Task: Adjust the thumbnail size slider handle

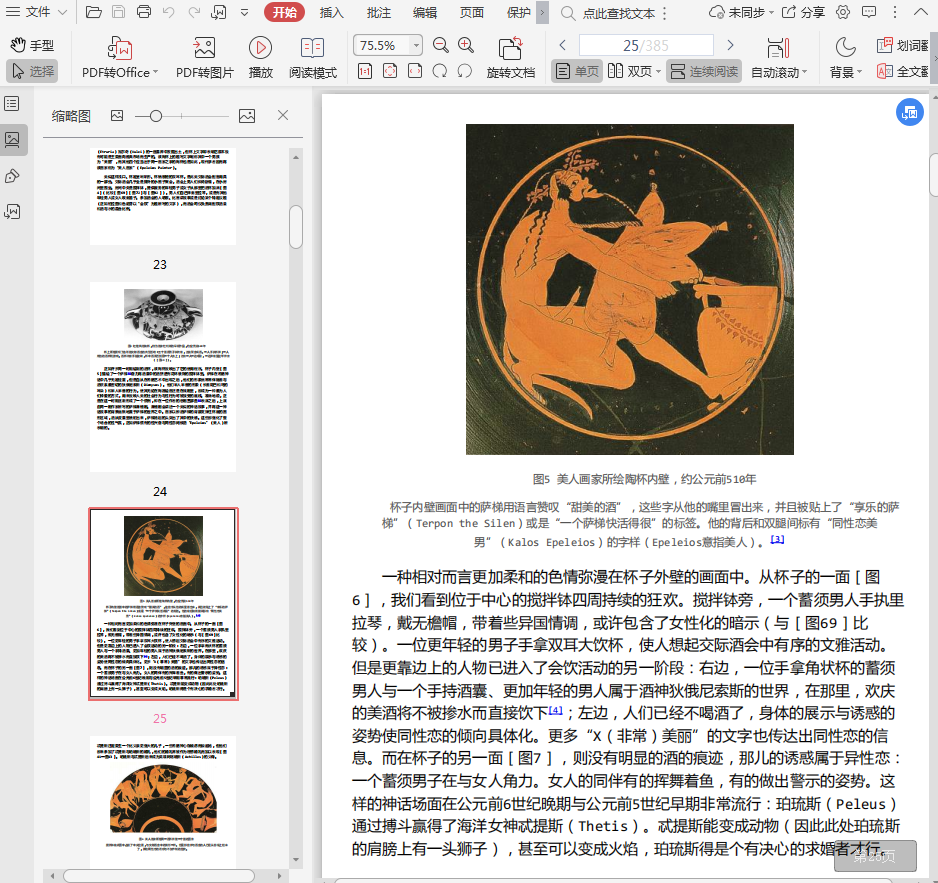Action: pyautogui.click(x=156, y=116)
